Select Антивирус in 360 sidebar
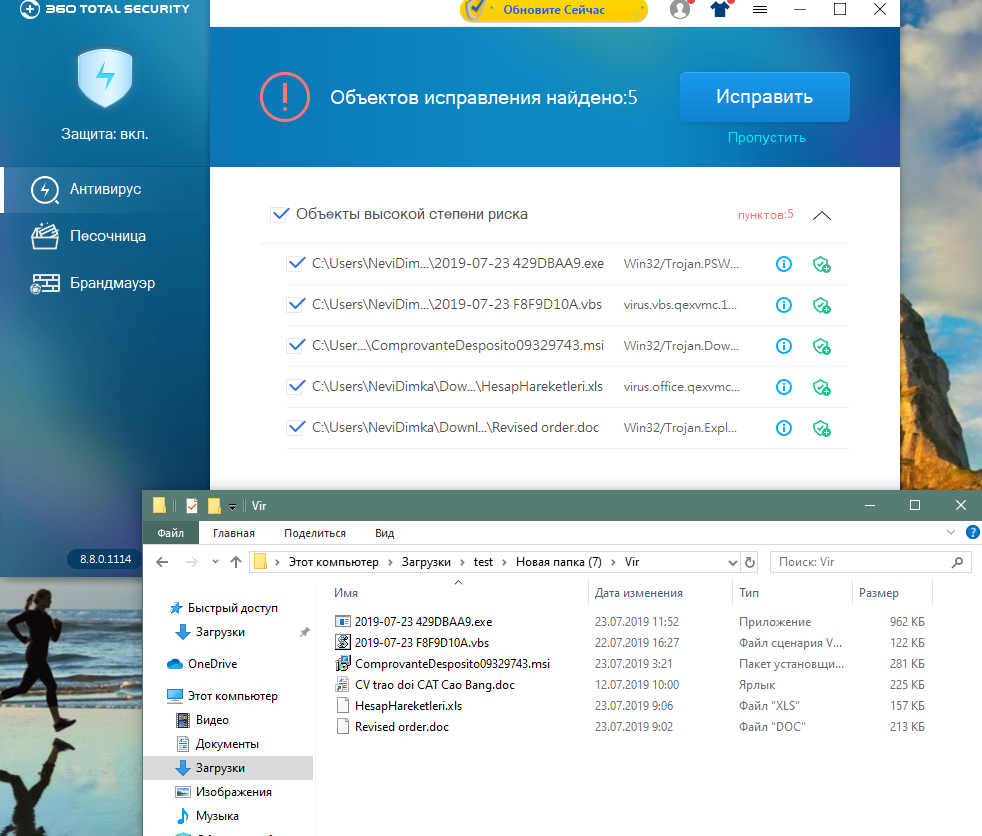Screen dimensions: 982x836 click(105, 189)
